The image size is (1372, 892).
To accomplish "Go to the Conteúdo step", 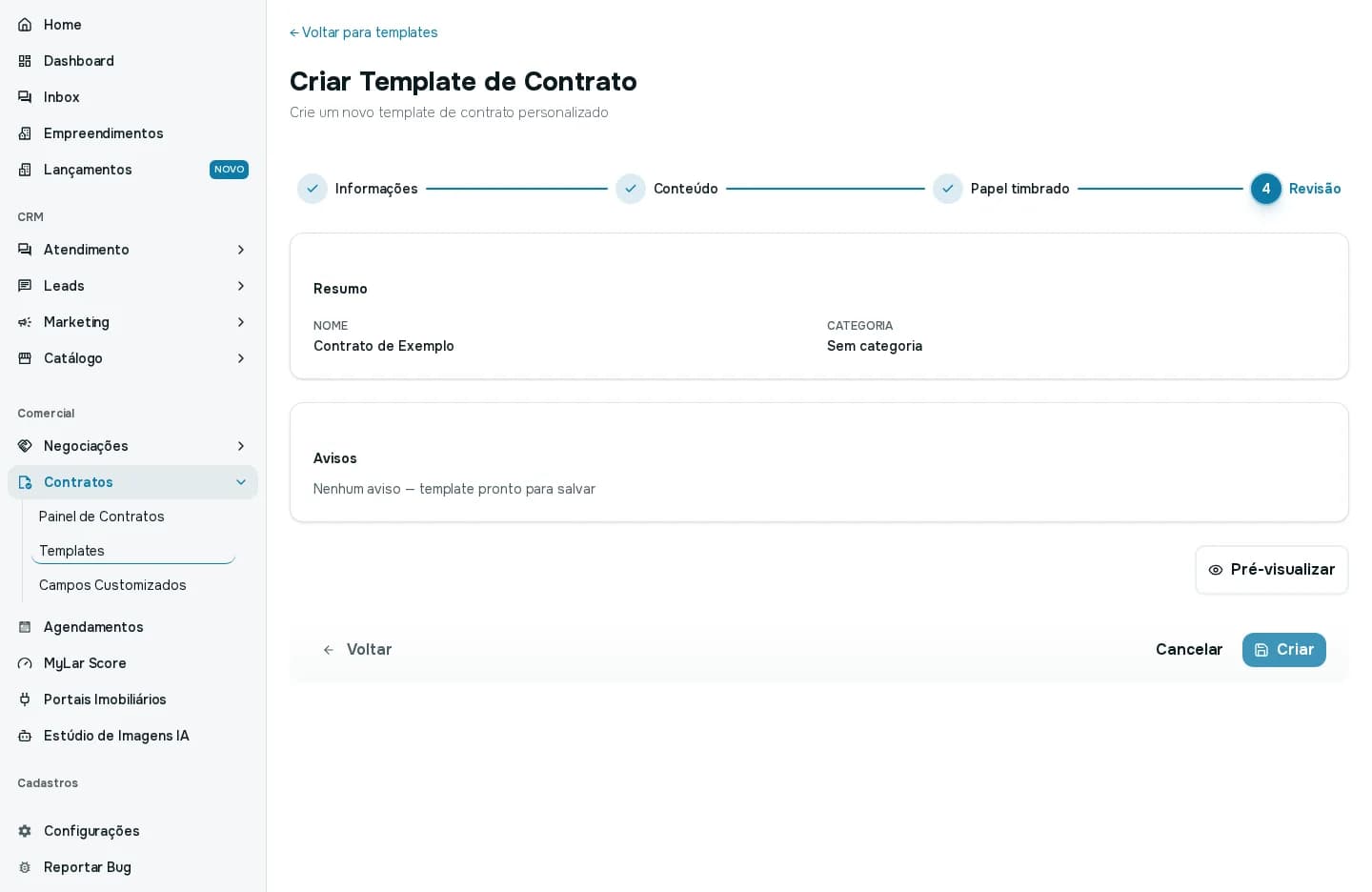I will pos(667,189).
